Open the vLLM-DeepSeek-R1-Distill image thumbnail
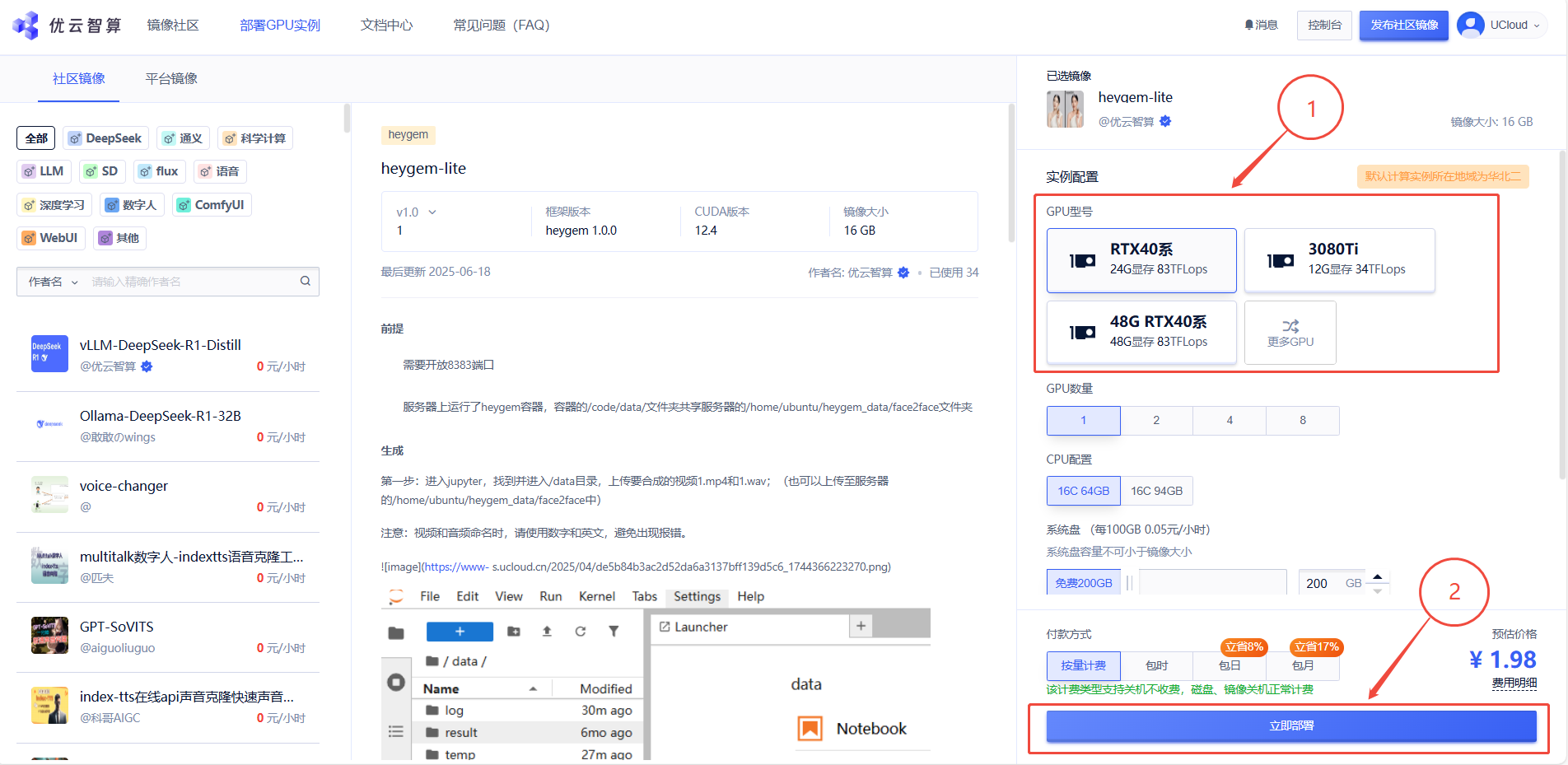 (49, 354)
